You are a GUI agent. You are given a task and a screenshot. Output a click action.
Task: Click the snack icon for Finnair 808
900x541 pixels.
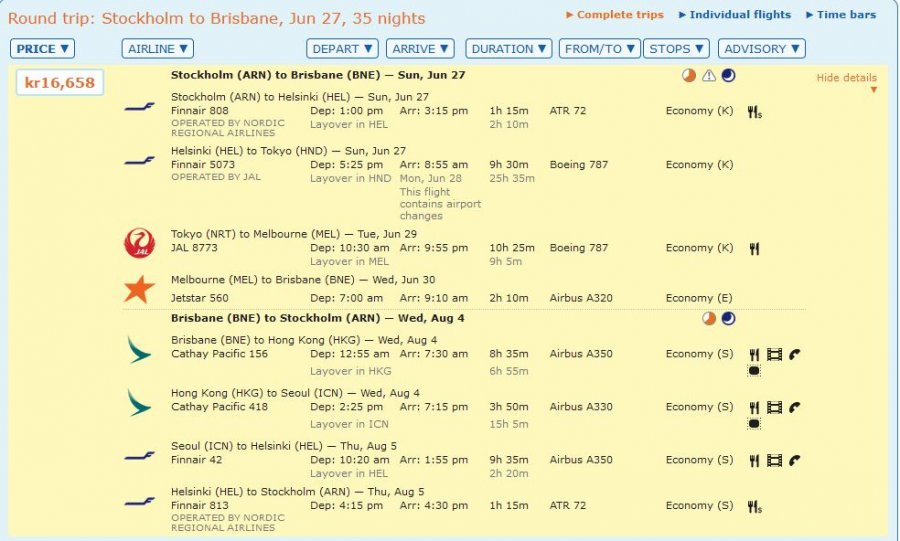[755, 113]
